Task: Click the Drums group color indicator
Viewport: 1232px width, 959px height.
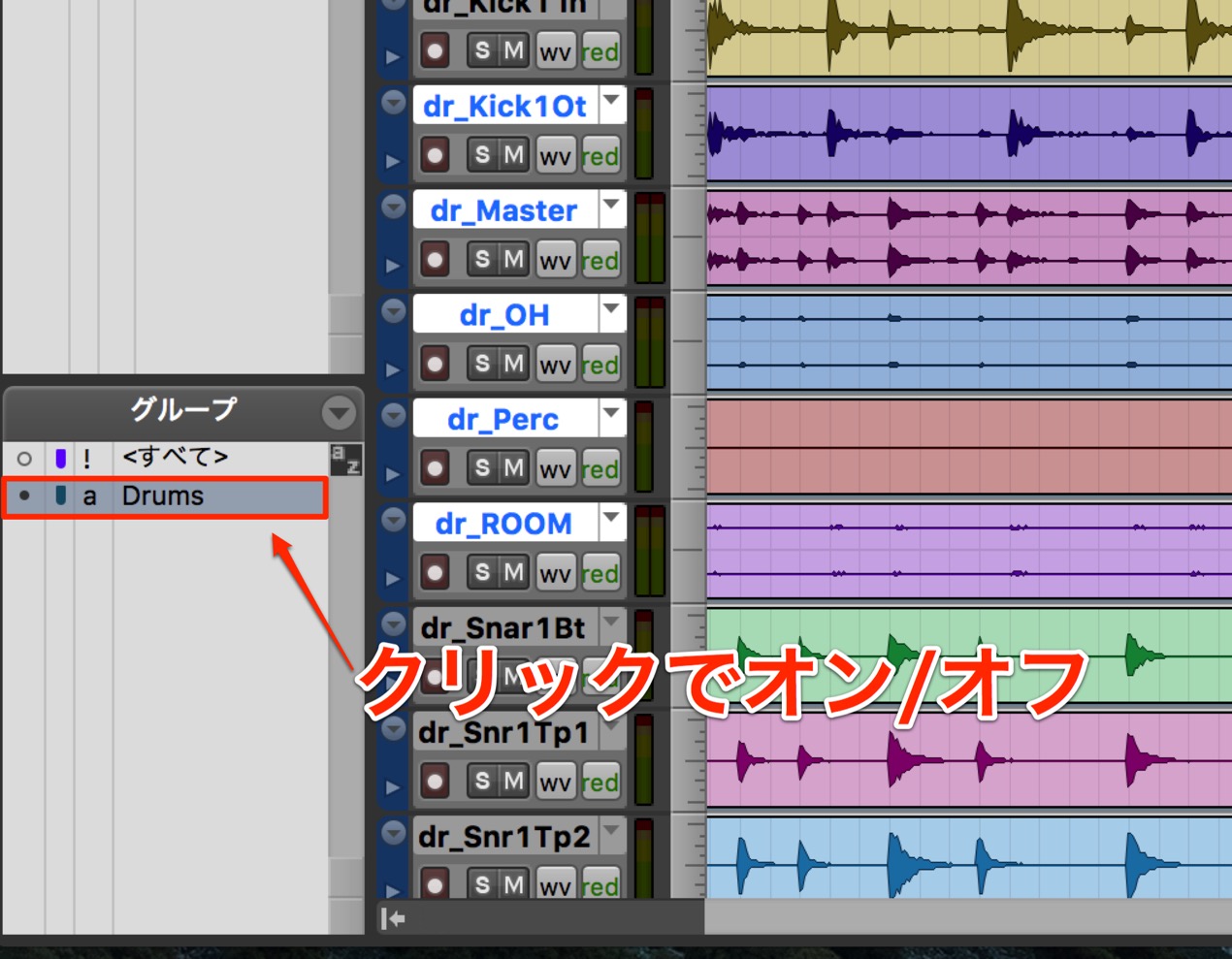Action: [60, 496]
